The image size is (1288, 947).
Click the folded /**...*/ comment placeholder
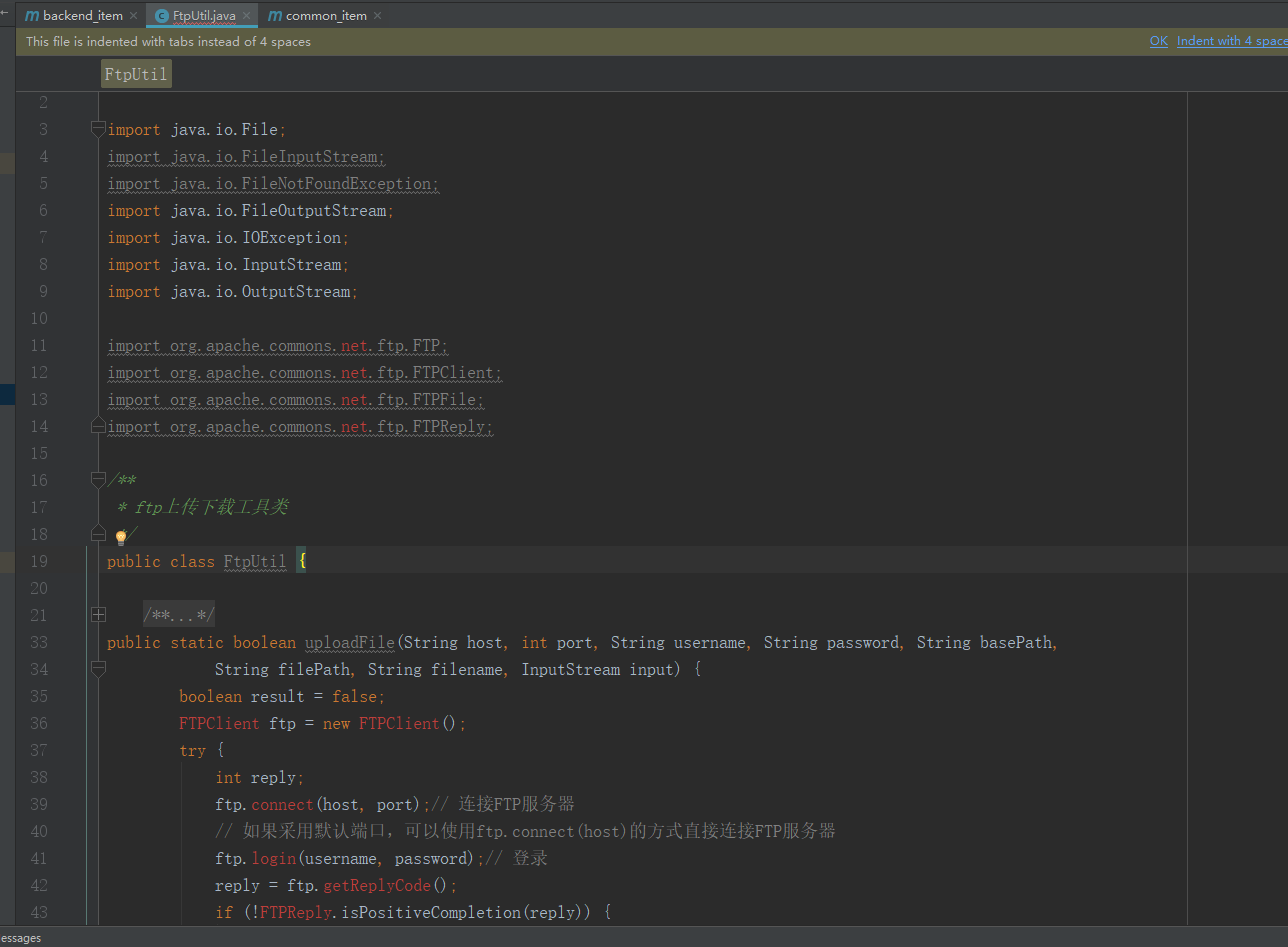179,615
